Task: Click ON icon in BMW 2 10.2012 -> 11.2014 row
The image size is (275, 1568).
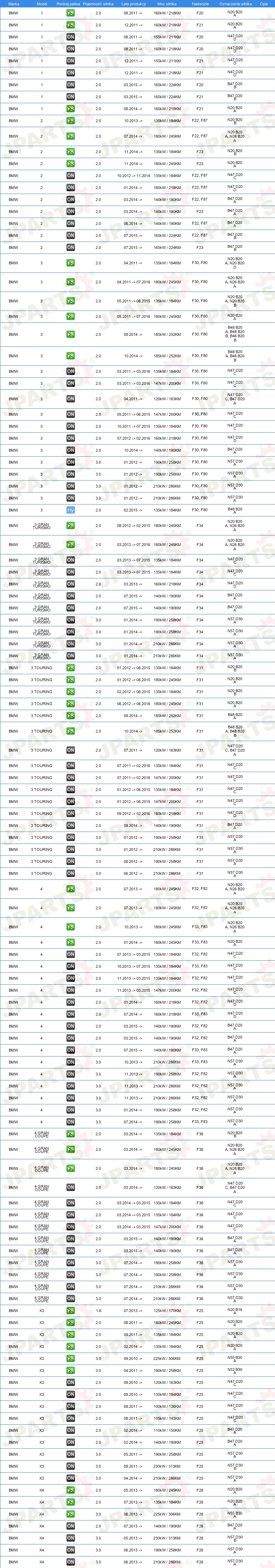Action: [71, 175]
